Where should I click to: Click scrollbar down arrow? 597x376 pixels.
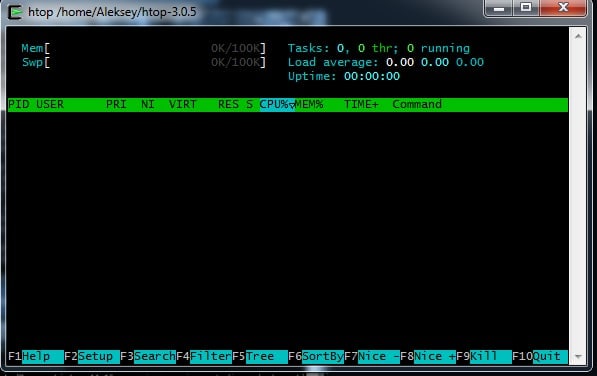[x=578, y=357]
